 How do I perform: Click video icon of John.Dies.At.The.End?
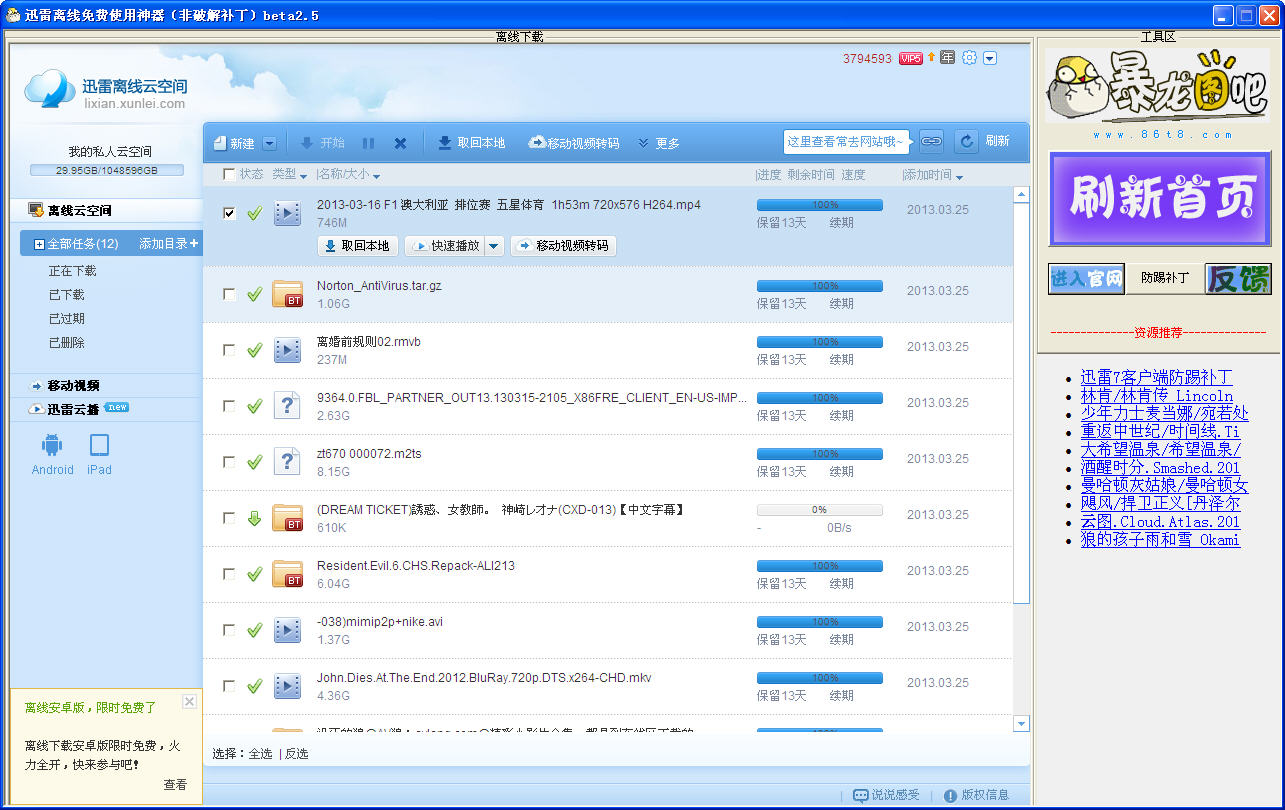[x=287, y=686]
